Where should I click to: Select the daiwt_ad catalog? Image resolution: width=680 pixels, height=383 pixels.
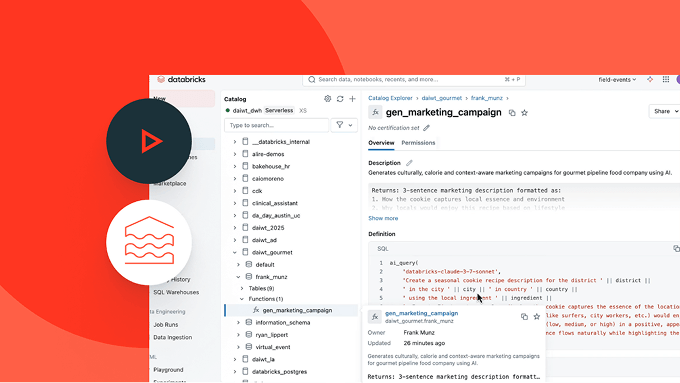pyautogui.click(x=264, y=240)
